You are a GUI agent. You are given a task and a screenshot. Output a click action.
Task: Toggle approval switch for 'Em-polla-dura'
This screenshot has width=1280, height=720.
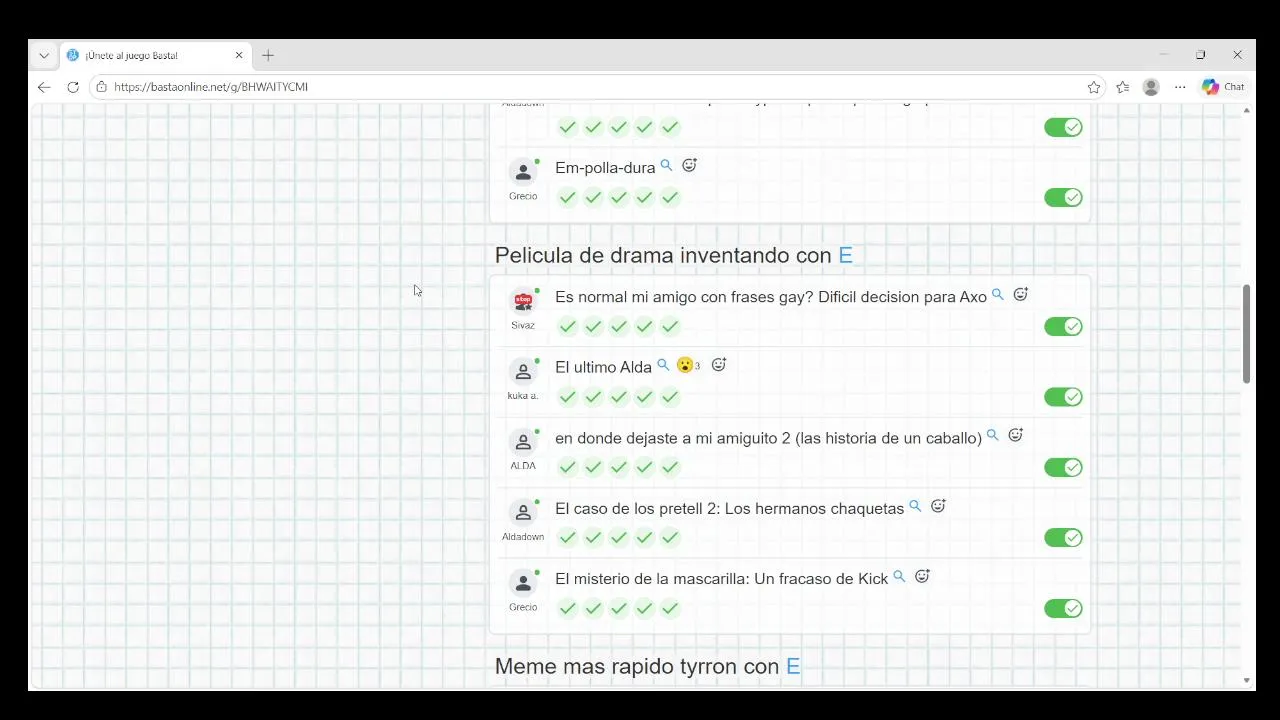pos(1063,197)
